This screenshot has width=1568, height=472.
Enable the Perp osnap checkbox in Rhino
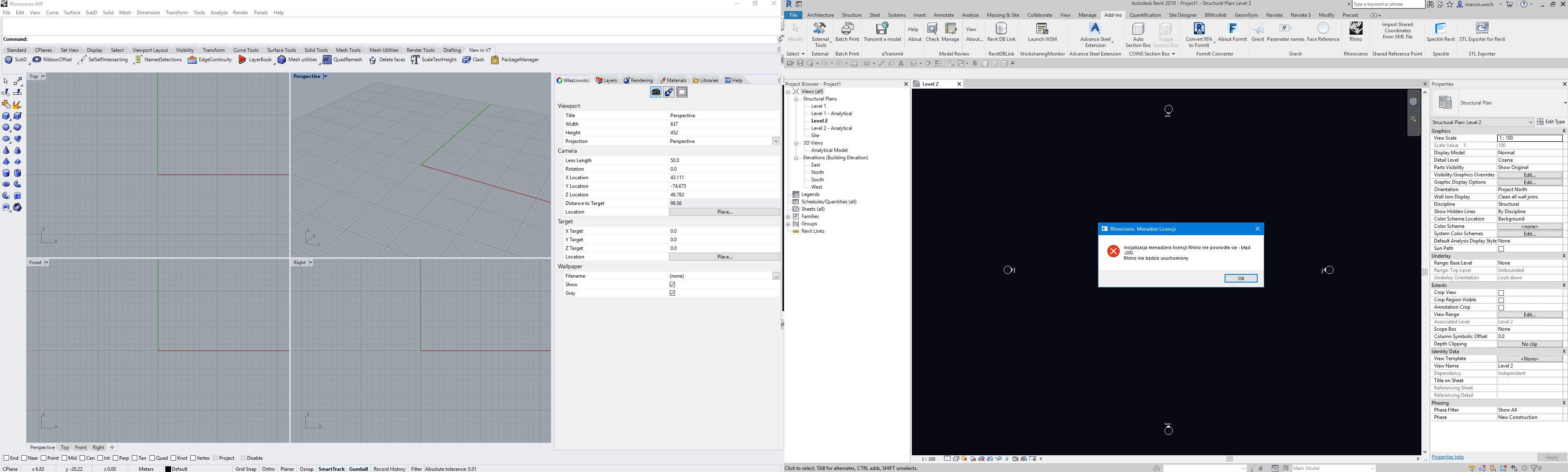pyautogui.click(x=116, y=458)
